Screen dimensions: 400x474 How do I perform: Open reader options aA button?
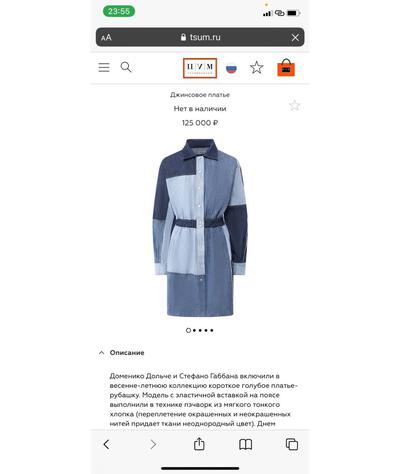click(106, 37)
